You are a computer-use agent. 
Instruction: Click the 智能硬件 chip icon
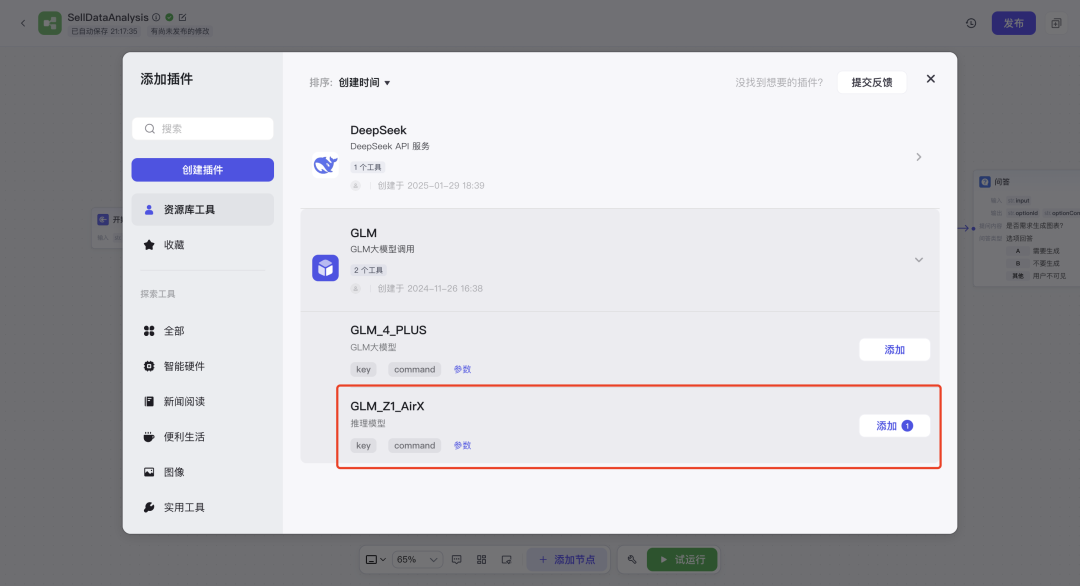point(149,366)
